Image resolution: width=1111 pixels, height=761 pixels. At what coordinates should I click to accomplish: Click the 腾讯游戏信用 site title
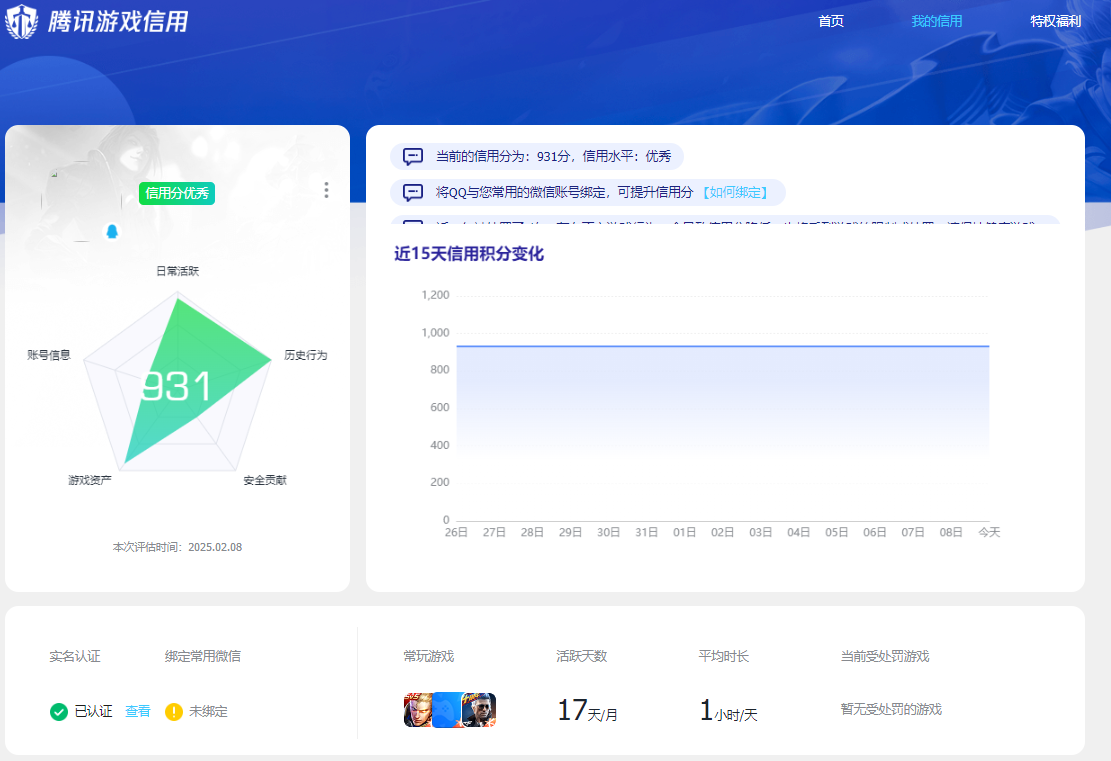118,21
